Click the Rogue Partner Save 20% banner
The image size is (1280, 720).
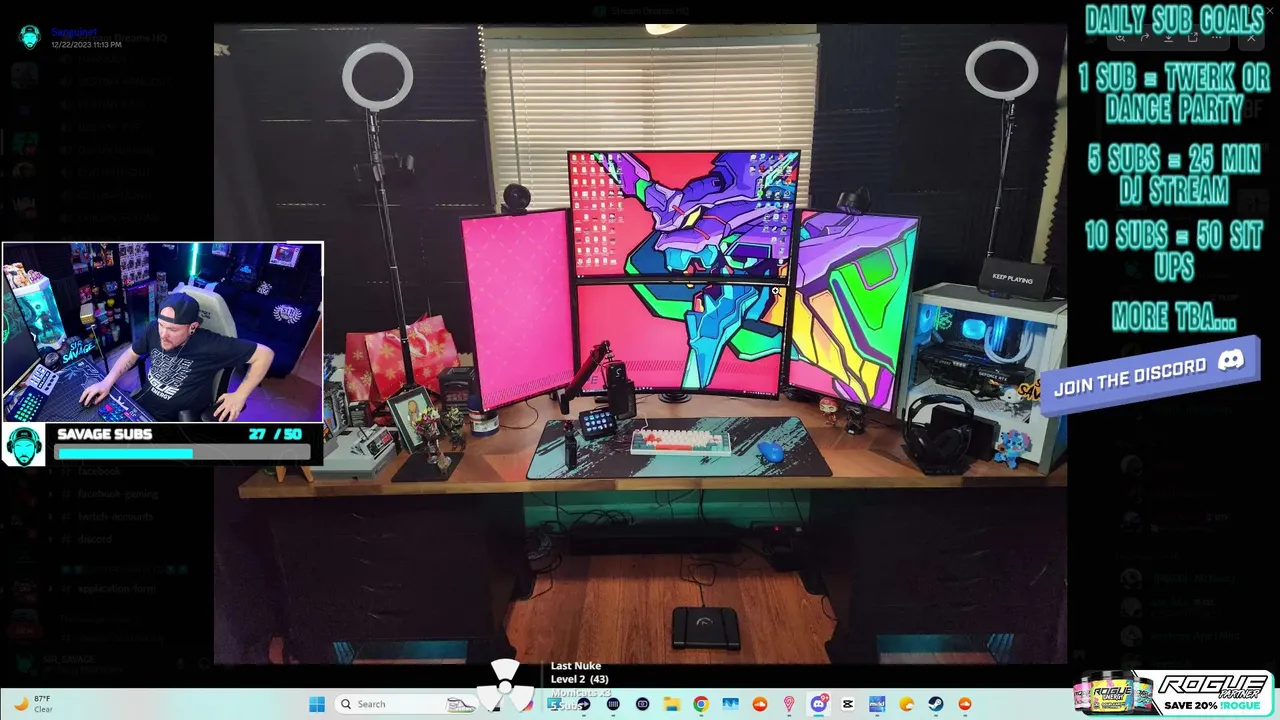point(1173,693)
